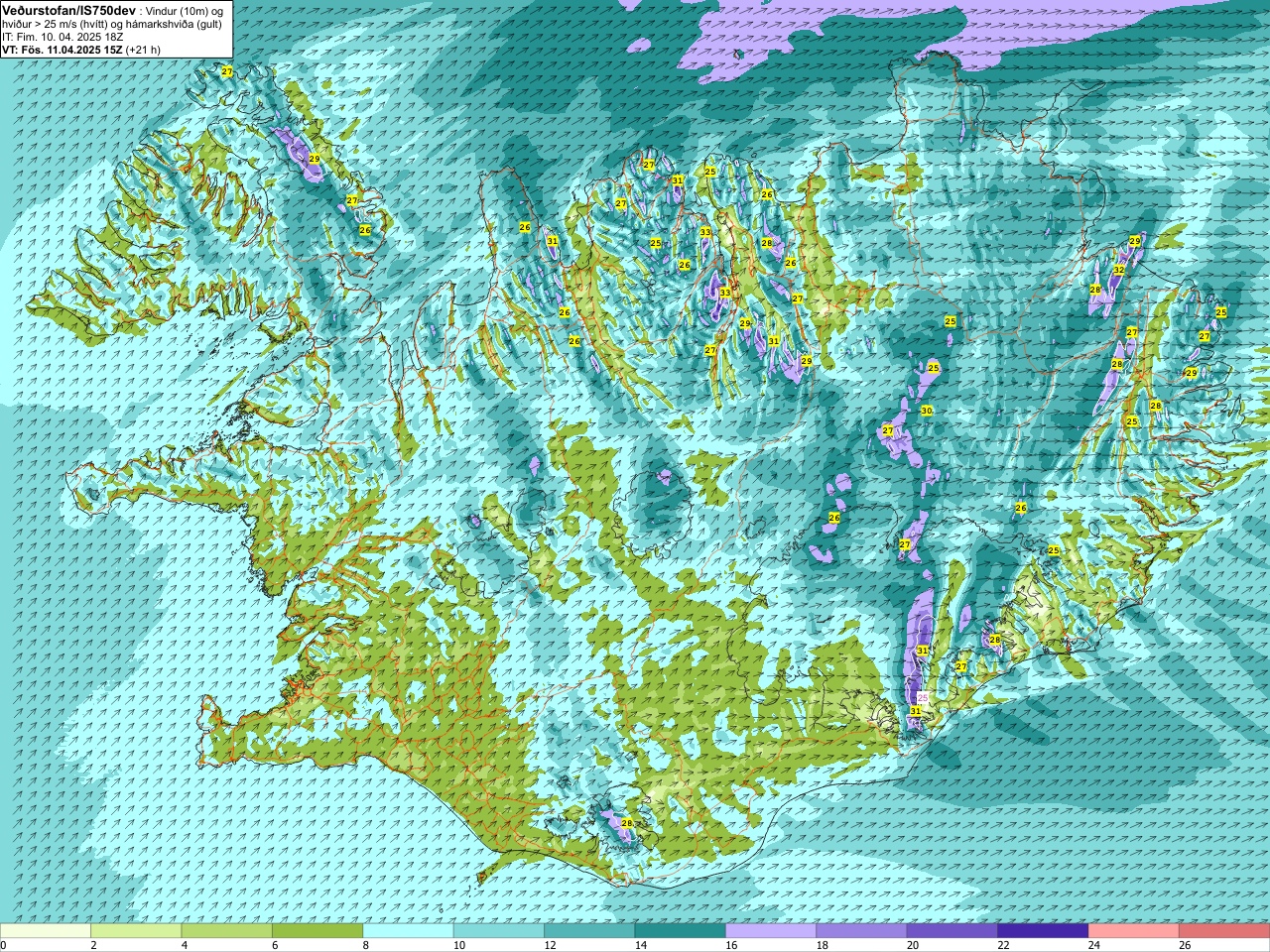Select the violet 20–22 legend swatch
Viewport: 1270px width, 952px height.
point(952,931)
